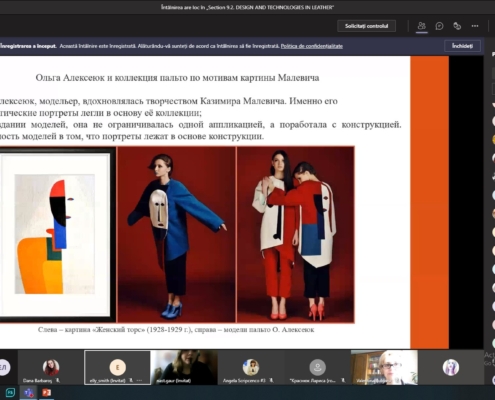Switch to PowerPoint in taskbar
495x400 pixels.
(46, 393)
